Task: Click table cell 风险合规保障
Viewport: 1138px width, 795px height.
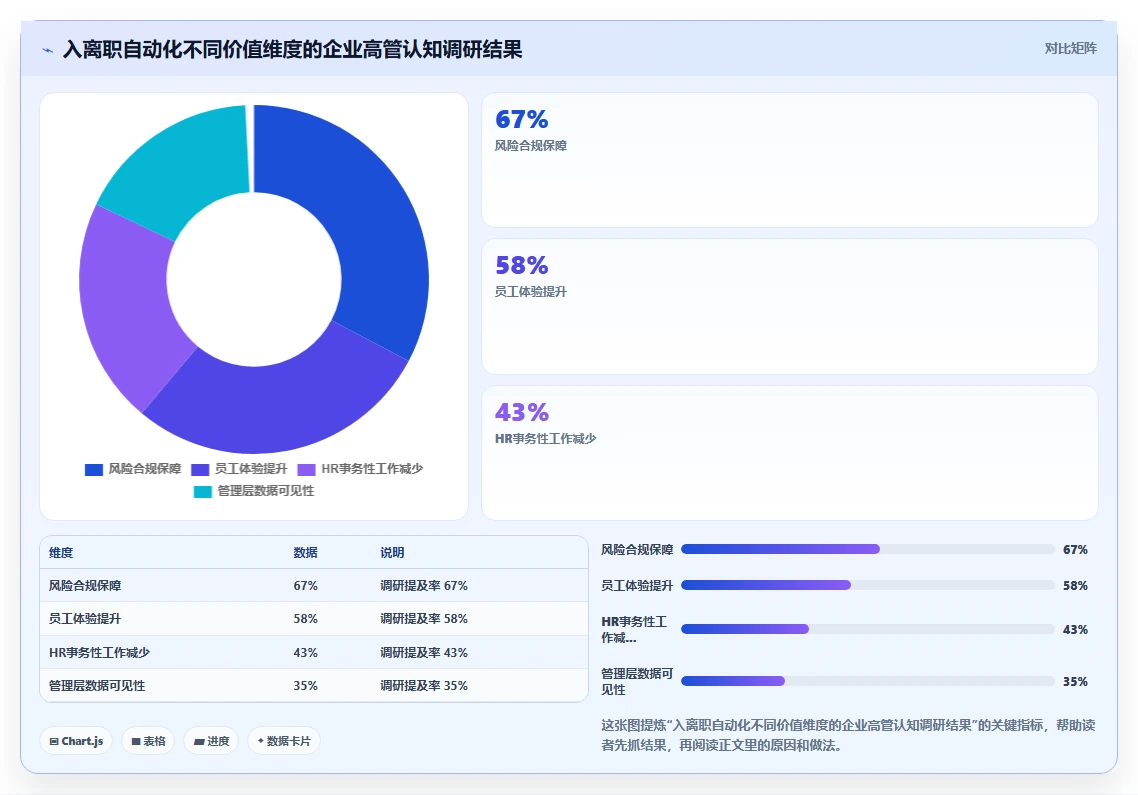Action: 85,586
